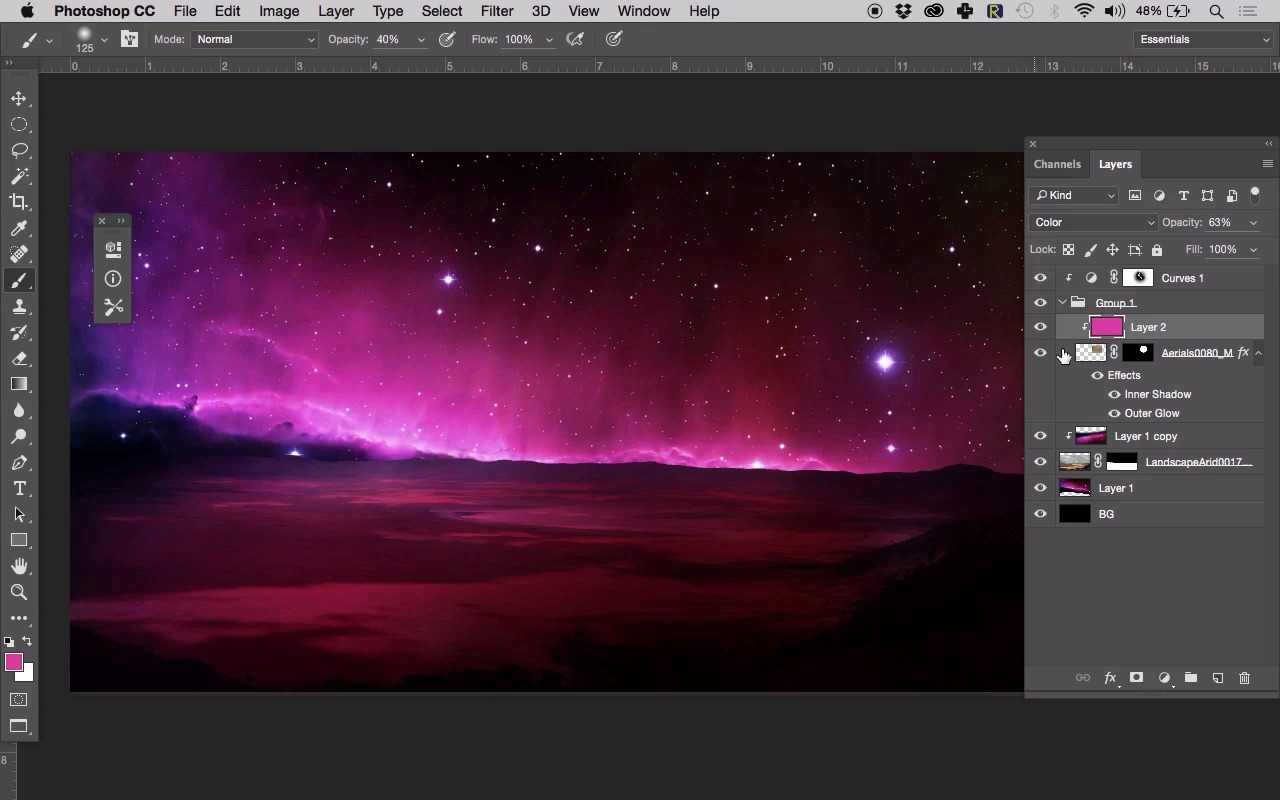Select the Crop tool
This screenshot has width=1280, height=800.
point(19,202)
